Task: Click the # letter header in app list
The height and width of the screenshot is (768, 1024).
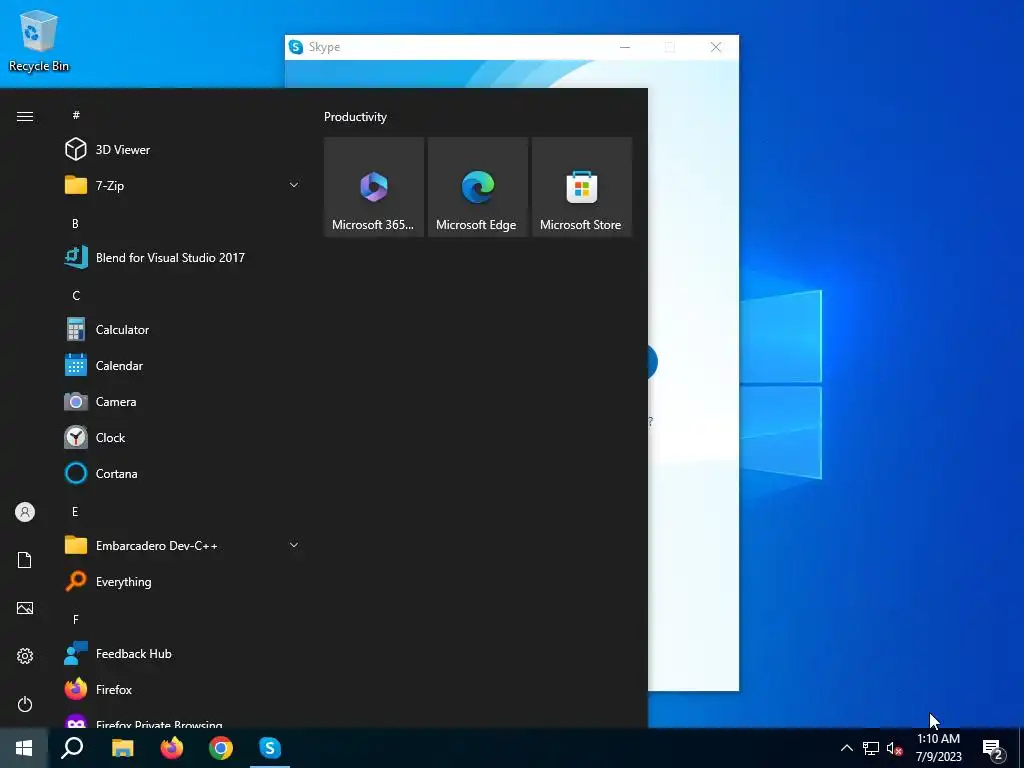Action: (76, 115)
